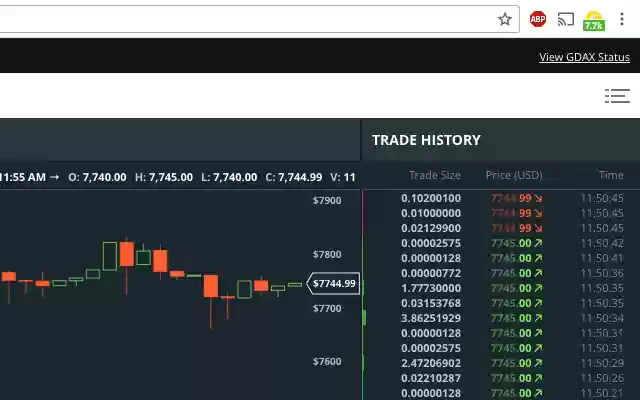This screenshot has width=640, height=400.
Task: Click the 11:50:34 trade time
Action: pos(602,318)
